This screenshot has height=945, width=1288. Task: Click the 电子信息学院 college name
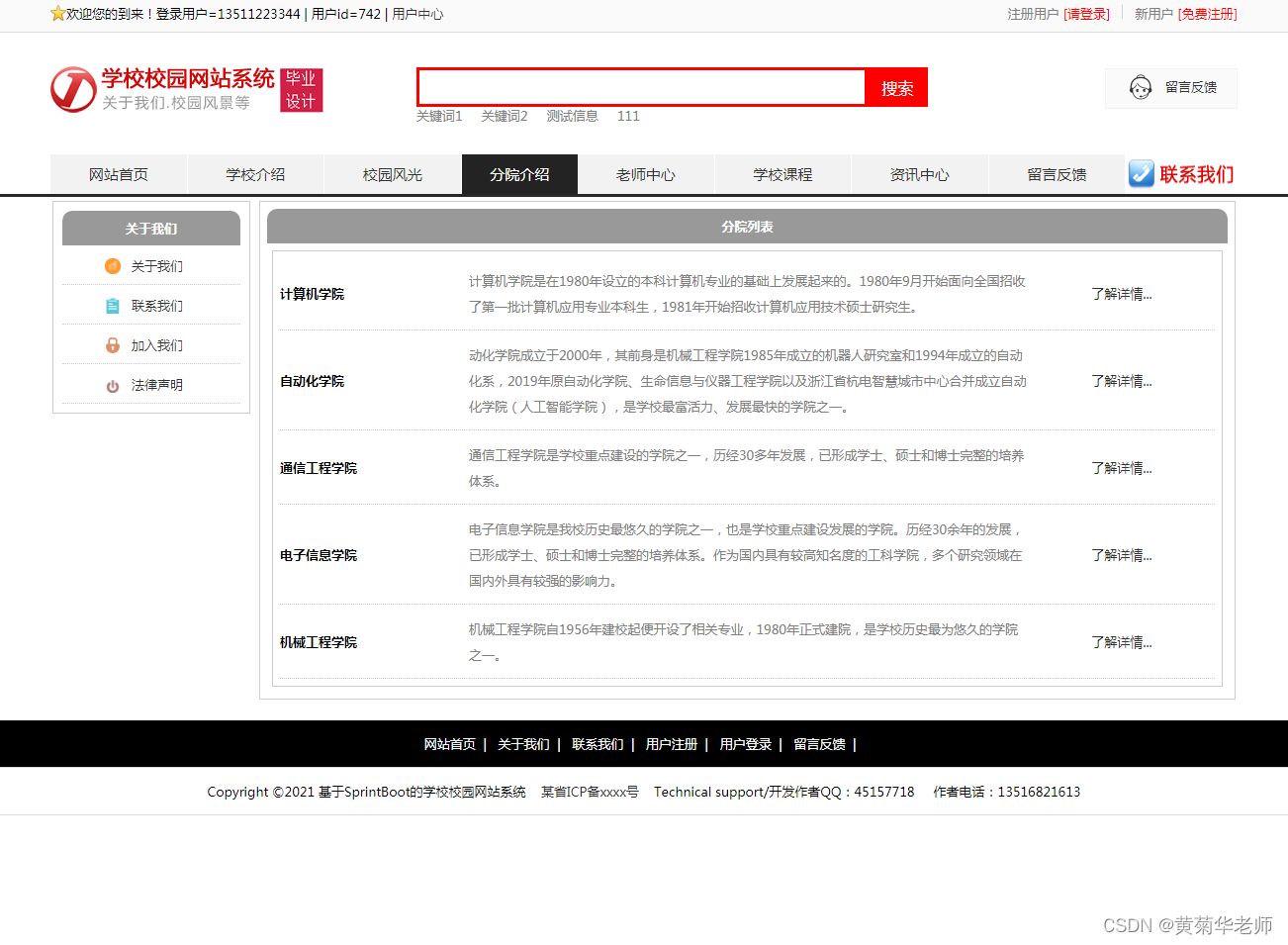[319, 555]
